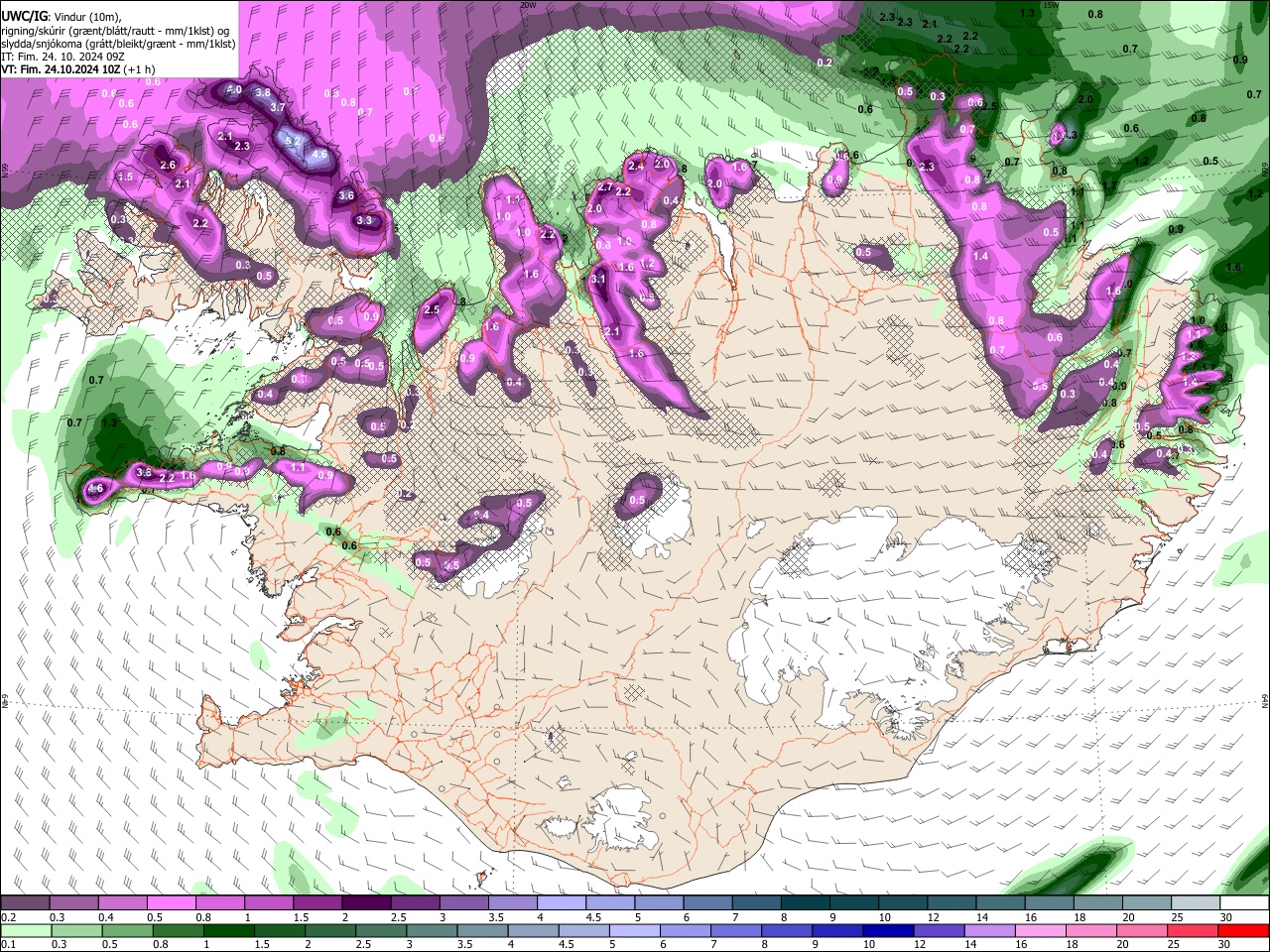Click the dark green 1–1.5 rain legend swatch
The image size is (1270, 952).
[x=230, y=931]
